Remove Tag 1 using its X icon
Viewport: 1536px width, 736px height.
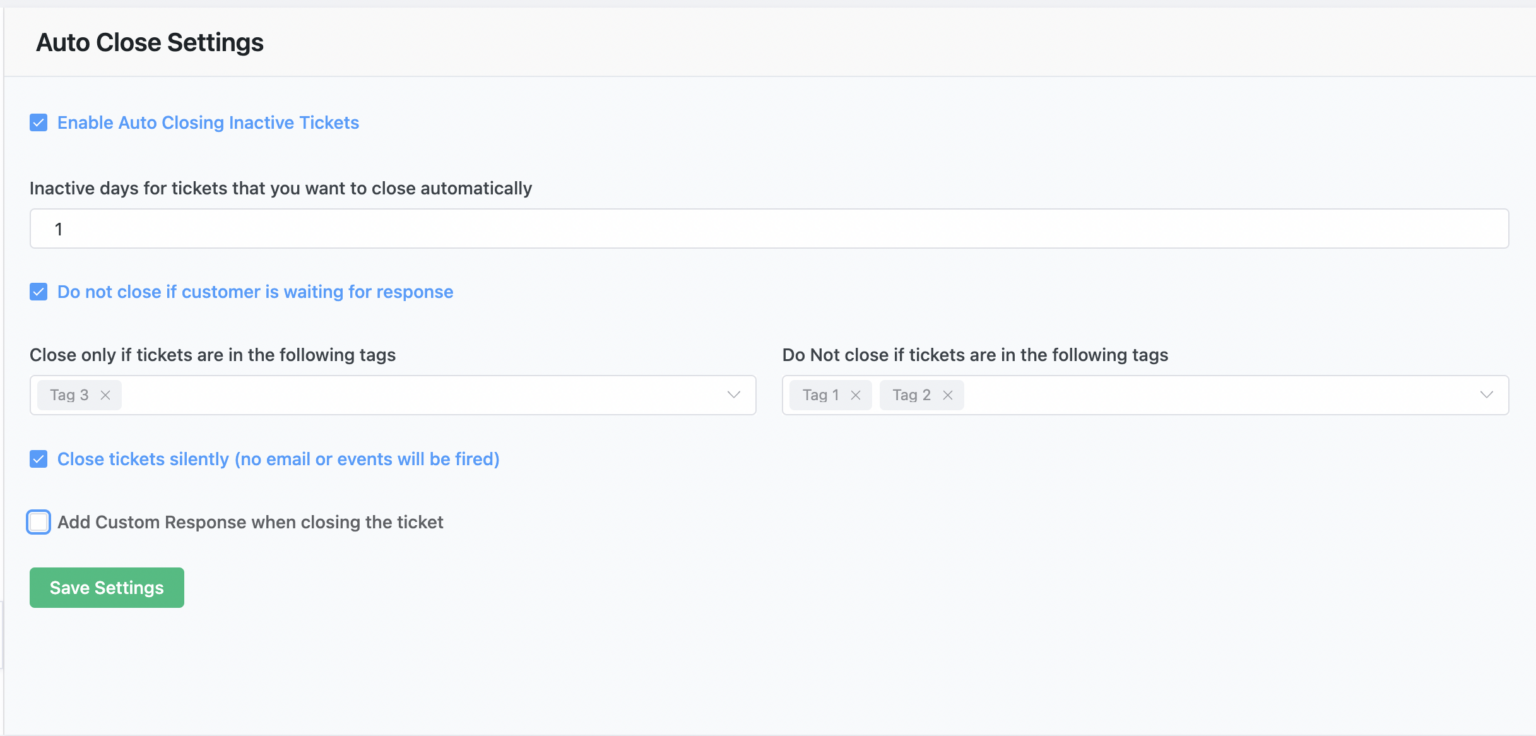[856, 394]
